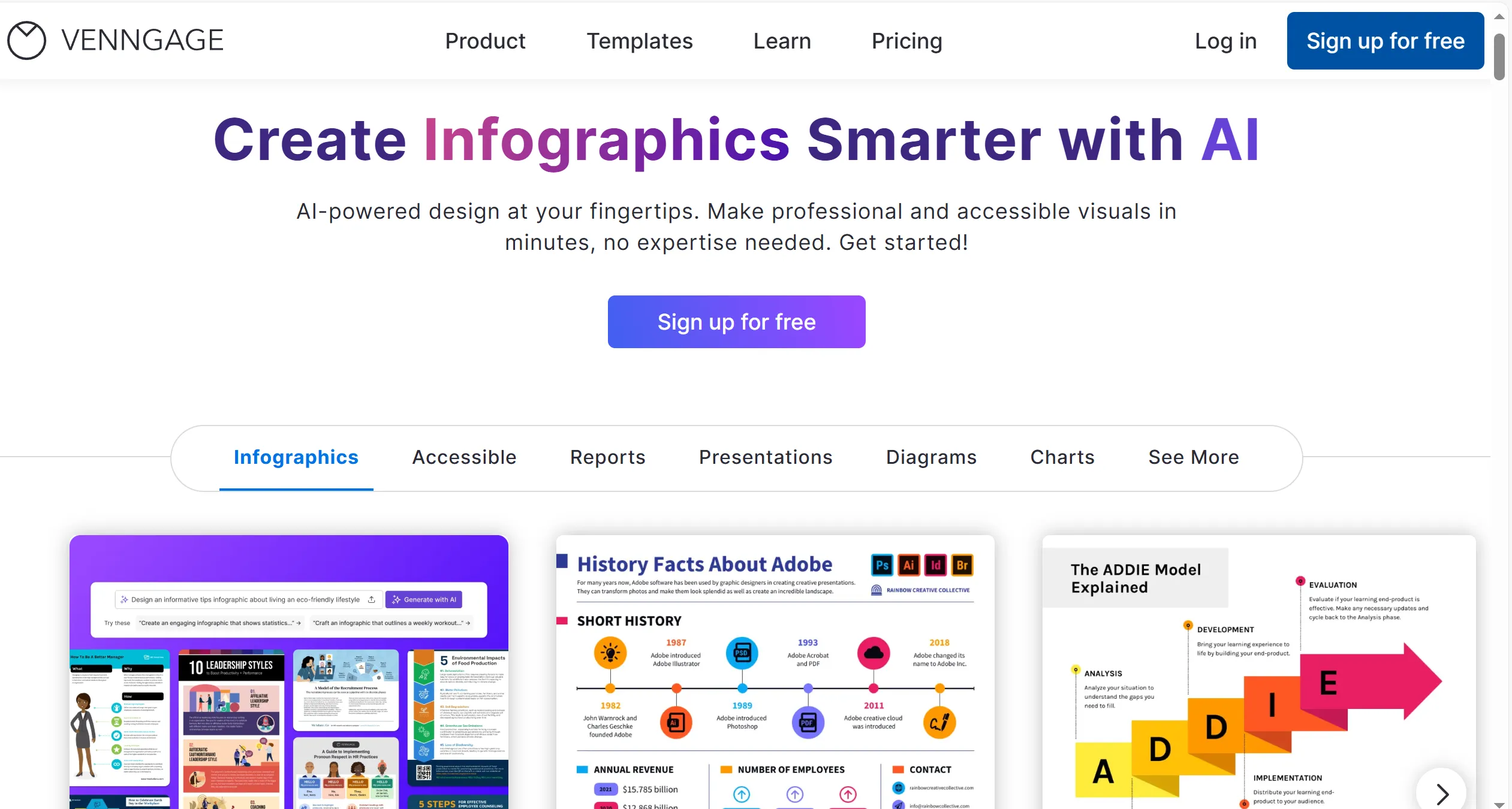Click the Environmental Impacts of Food Production thumbnail
1512x809 pixels.
pos(458,718)
